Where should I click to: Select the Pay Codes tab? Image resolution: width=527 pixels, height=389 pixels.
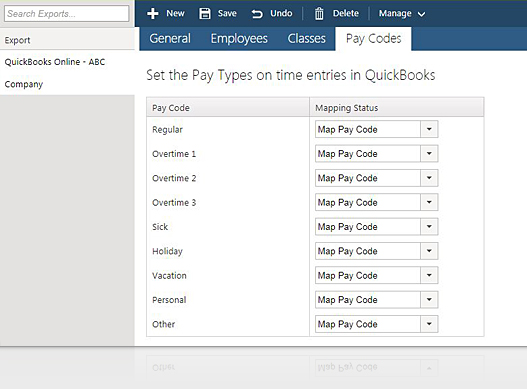coord(373,39)
